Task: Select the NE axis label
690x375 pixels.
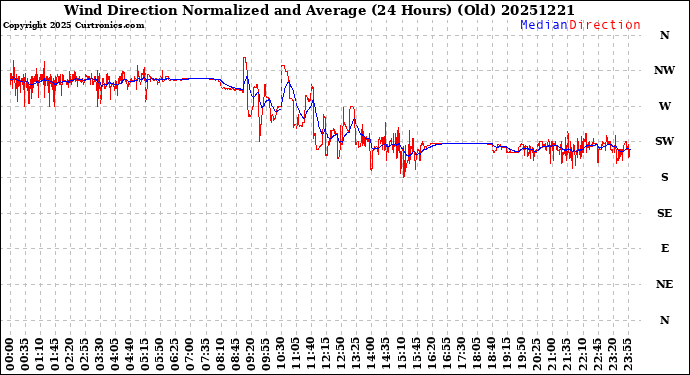Action: [x=664, y=284]
